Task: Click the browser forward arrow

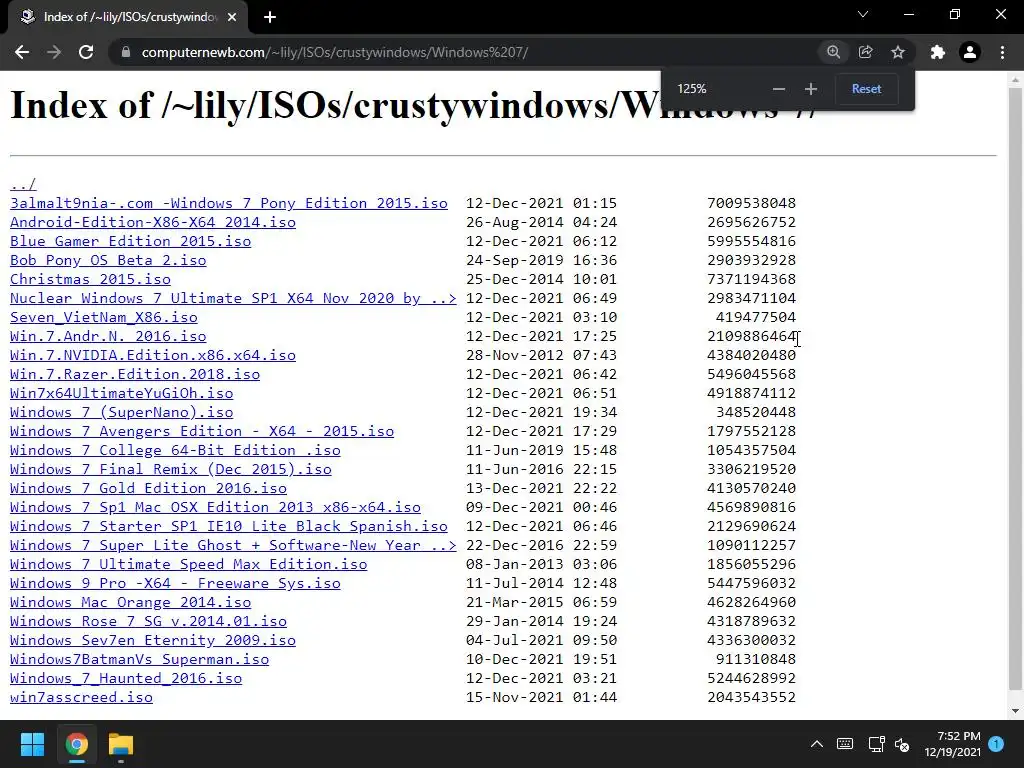Action: click(x=54, y=52)
